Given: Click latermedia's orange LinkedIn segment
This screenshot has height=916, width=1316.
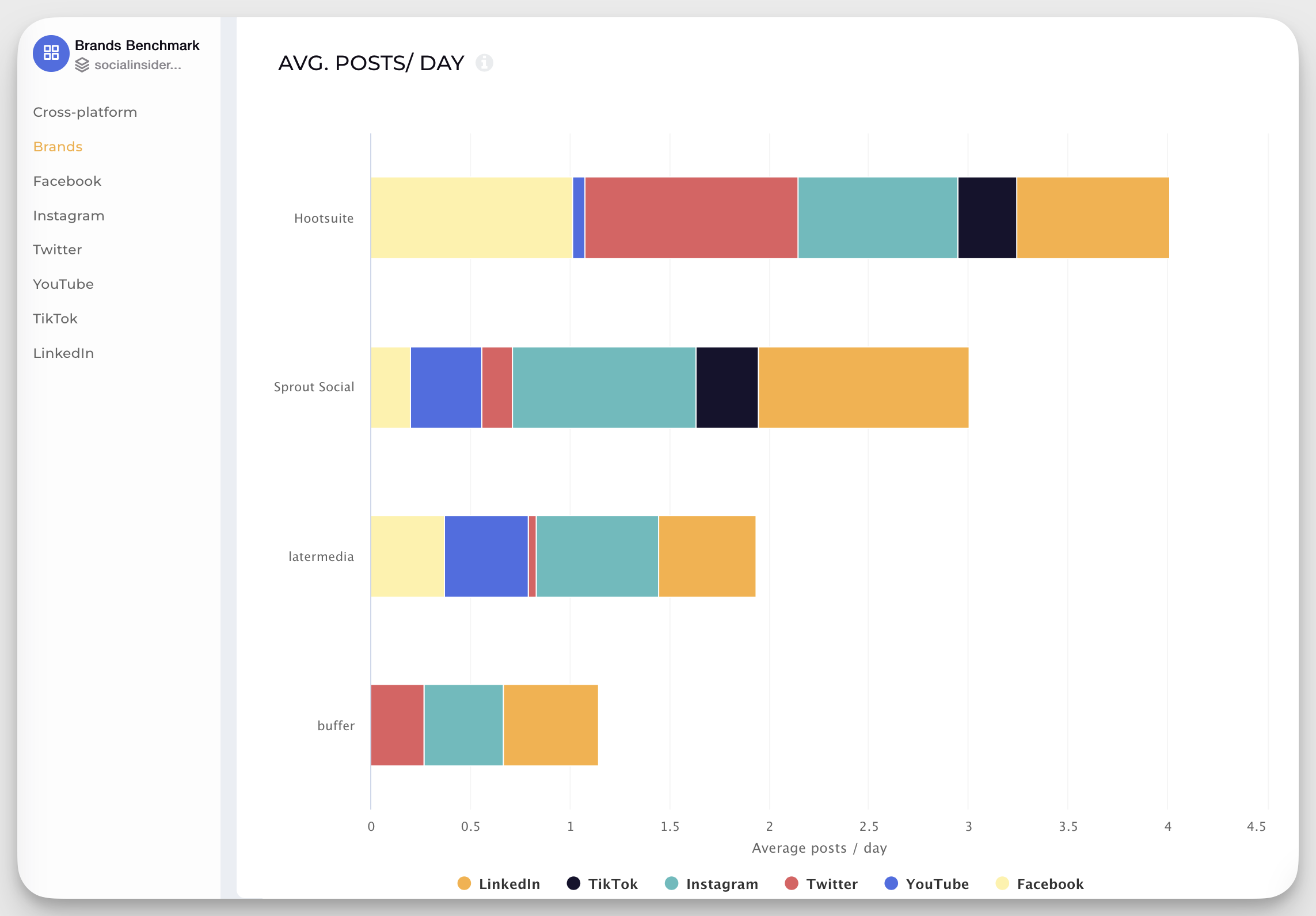Looking at the screenshot, I should [x=708, y=556].
